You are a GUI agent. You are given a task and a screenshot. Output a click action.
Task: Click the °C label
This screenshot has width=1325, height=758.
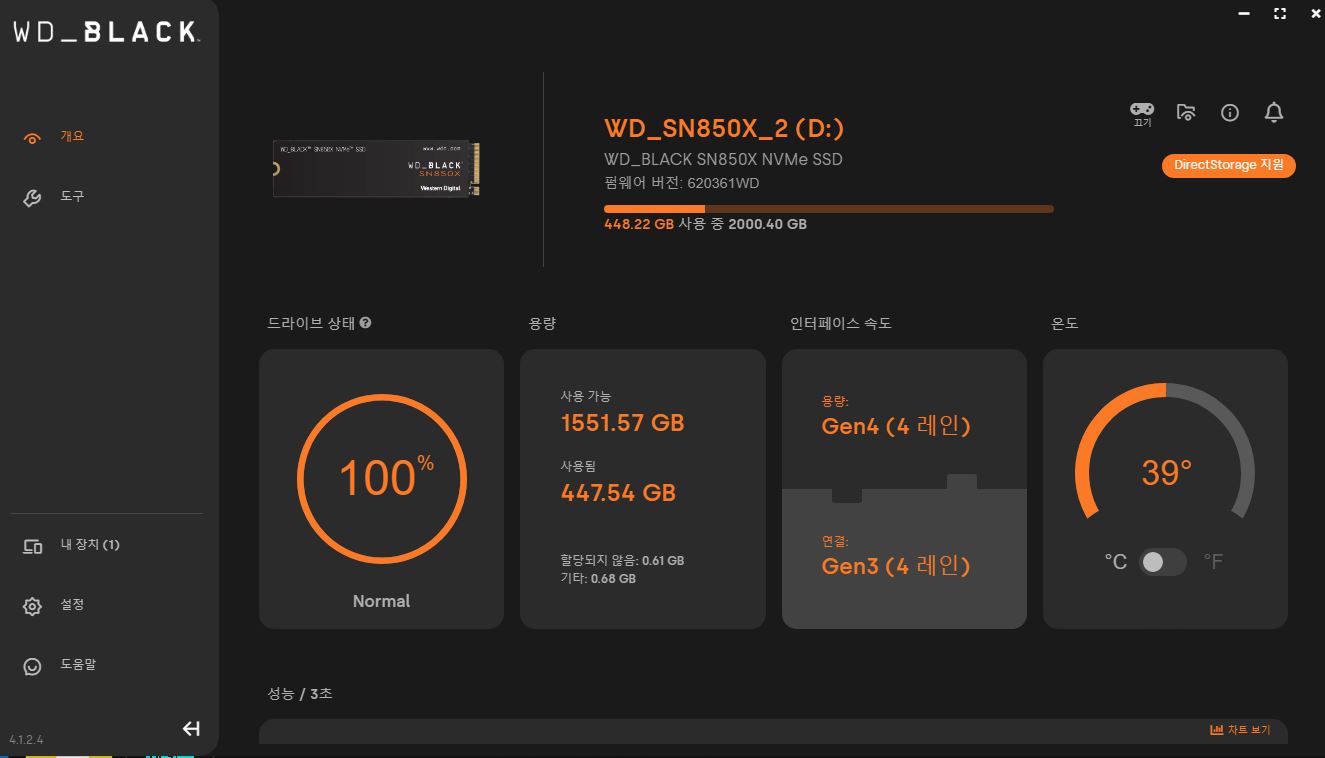pos(1116,562)
